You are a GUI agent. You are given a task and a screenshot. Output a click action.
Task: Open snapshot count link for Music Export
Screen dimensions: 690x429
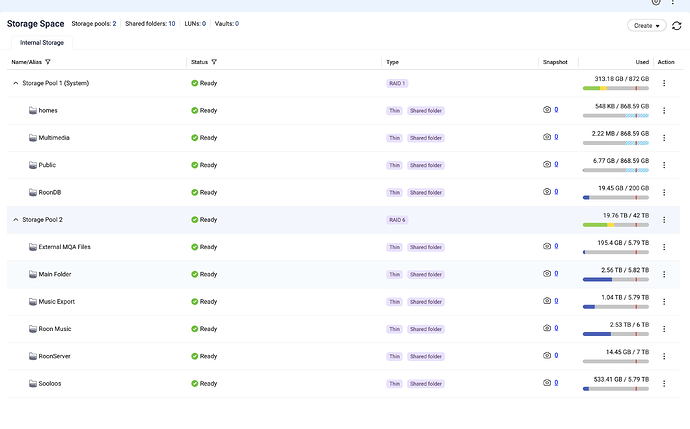click(x=556, y=301)
